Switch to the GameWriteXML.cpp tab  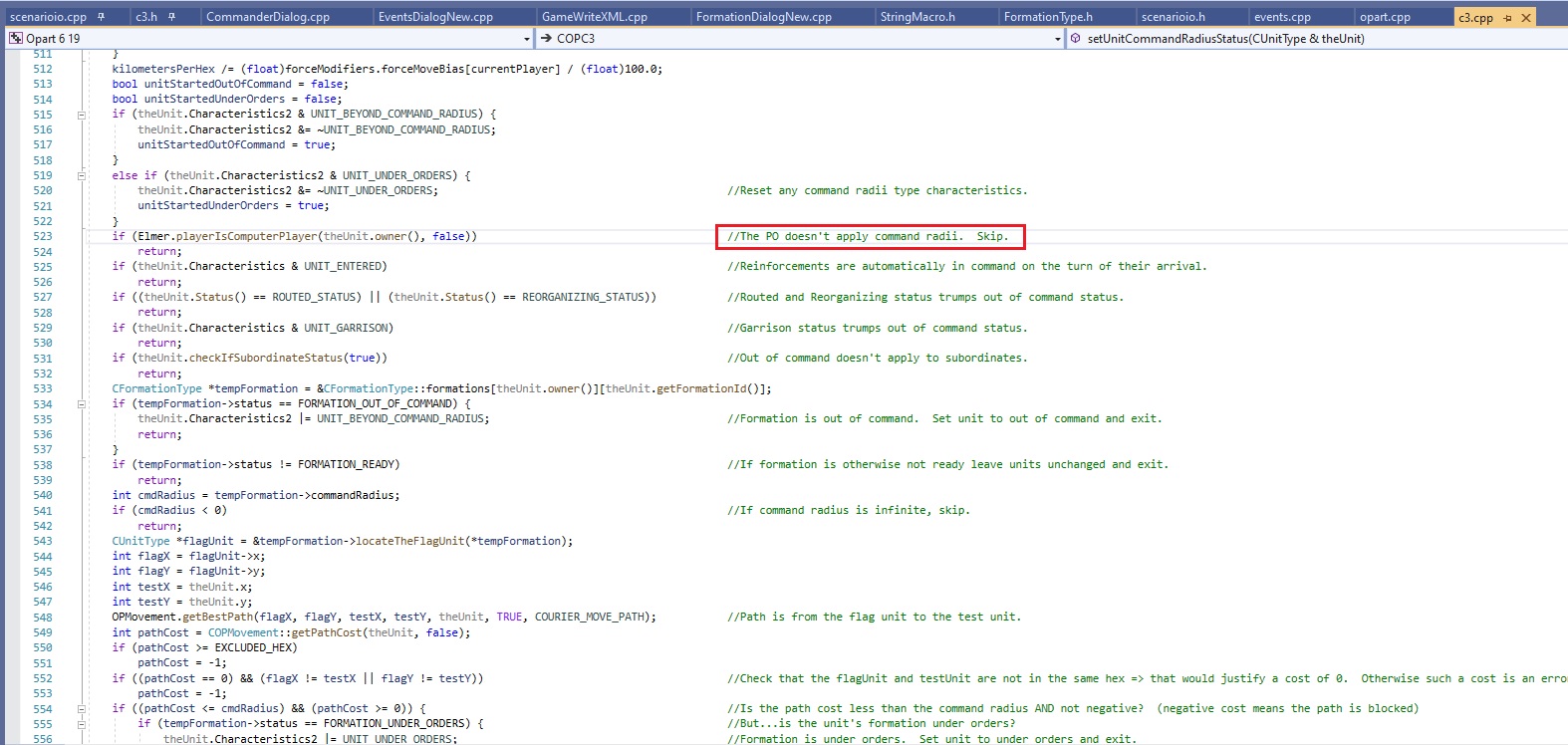(595, 17)
